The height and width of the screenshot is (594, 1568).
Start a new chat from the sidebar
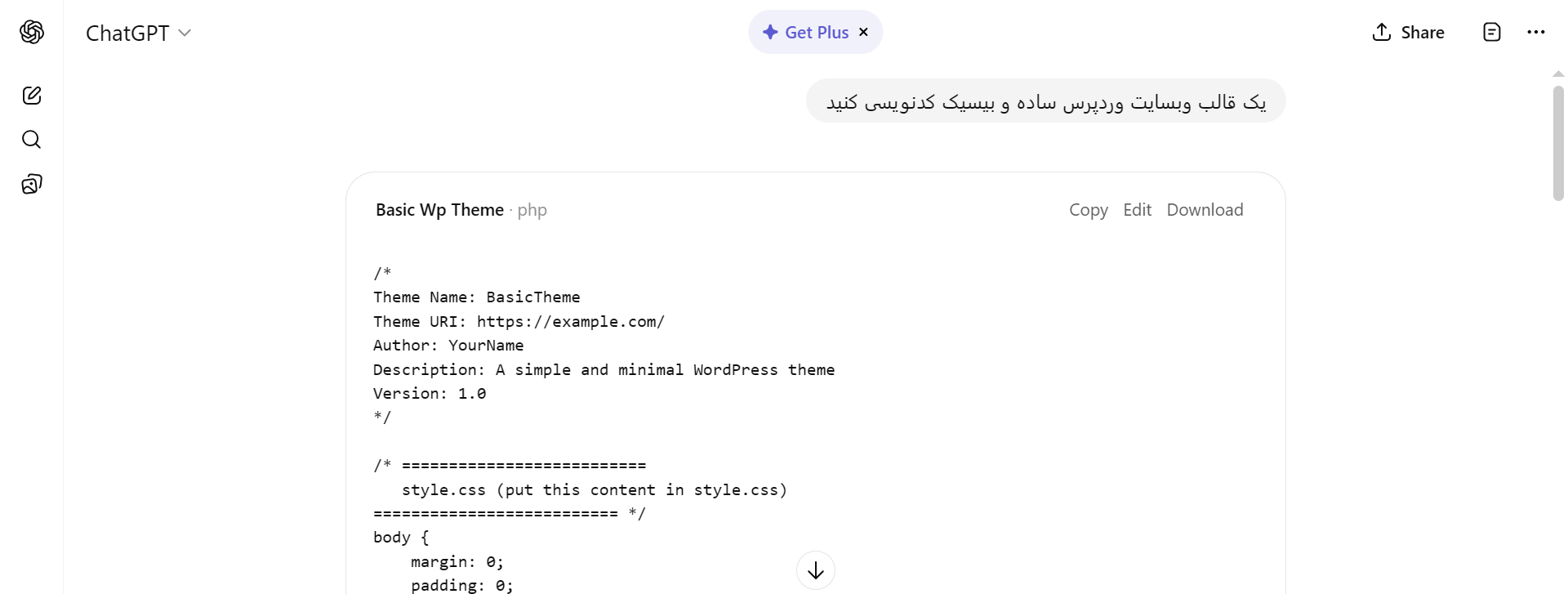(x=32, y=96)
